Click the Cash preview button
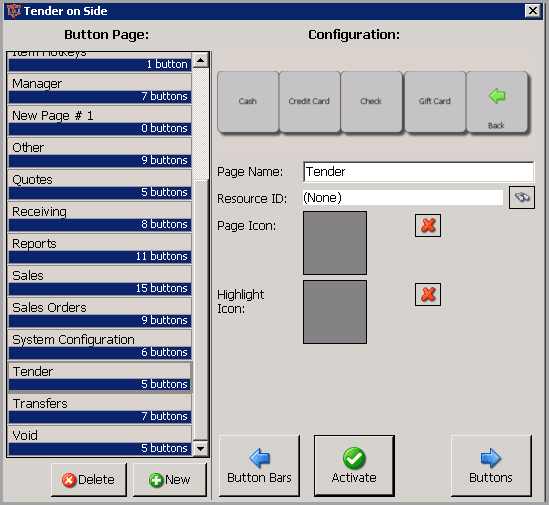The image size is (549, 505). click(x=248, y=102)
